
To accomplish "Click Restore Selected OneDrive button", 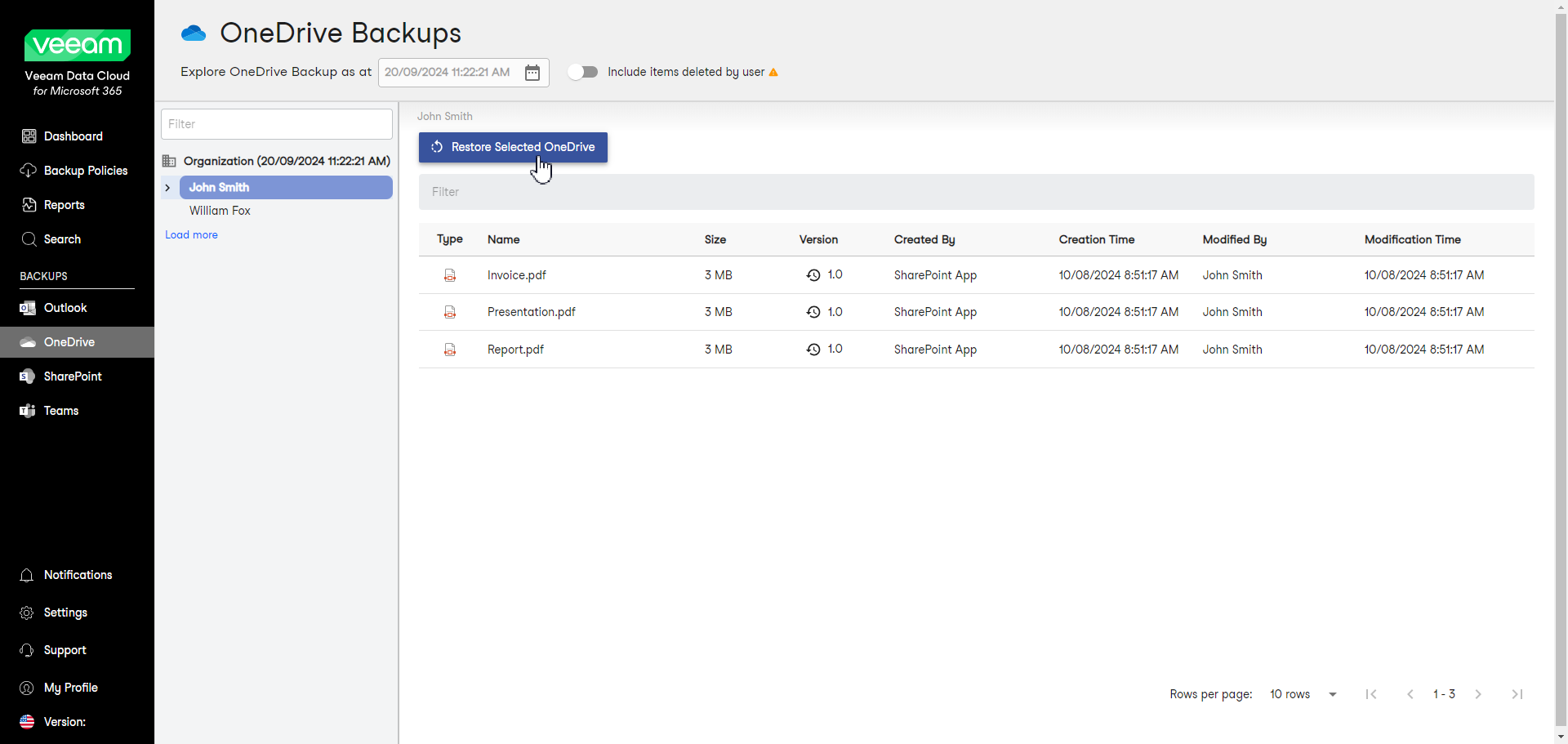I will pos(513,147).
